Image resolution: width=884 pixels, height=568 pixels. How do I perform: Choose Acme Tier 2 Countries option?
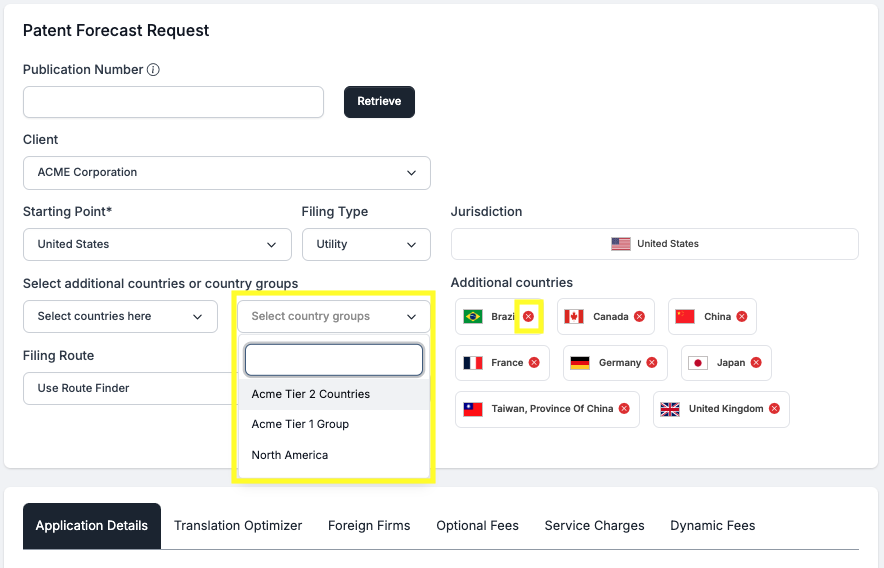coord(311,394)
